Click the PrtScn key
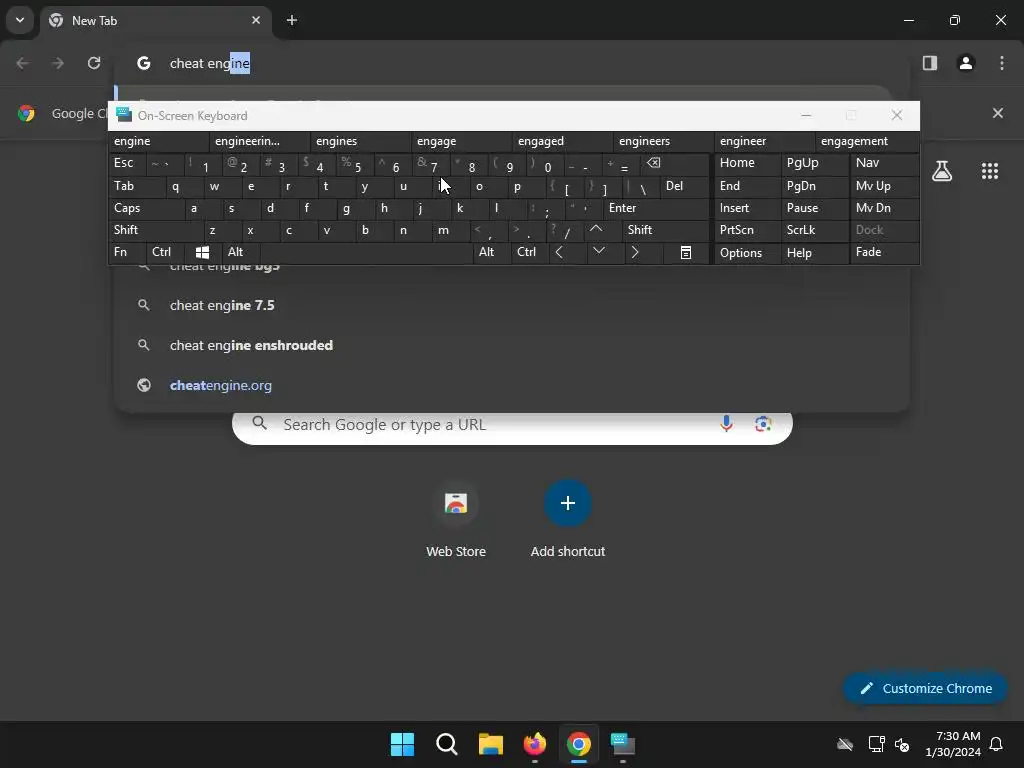Image resolution: width=1024 pixels, height=768 pixels. [747, 230]
